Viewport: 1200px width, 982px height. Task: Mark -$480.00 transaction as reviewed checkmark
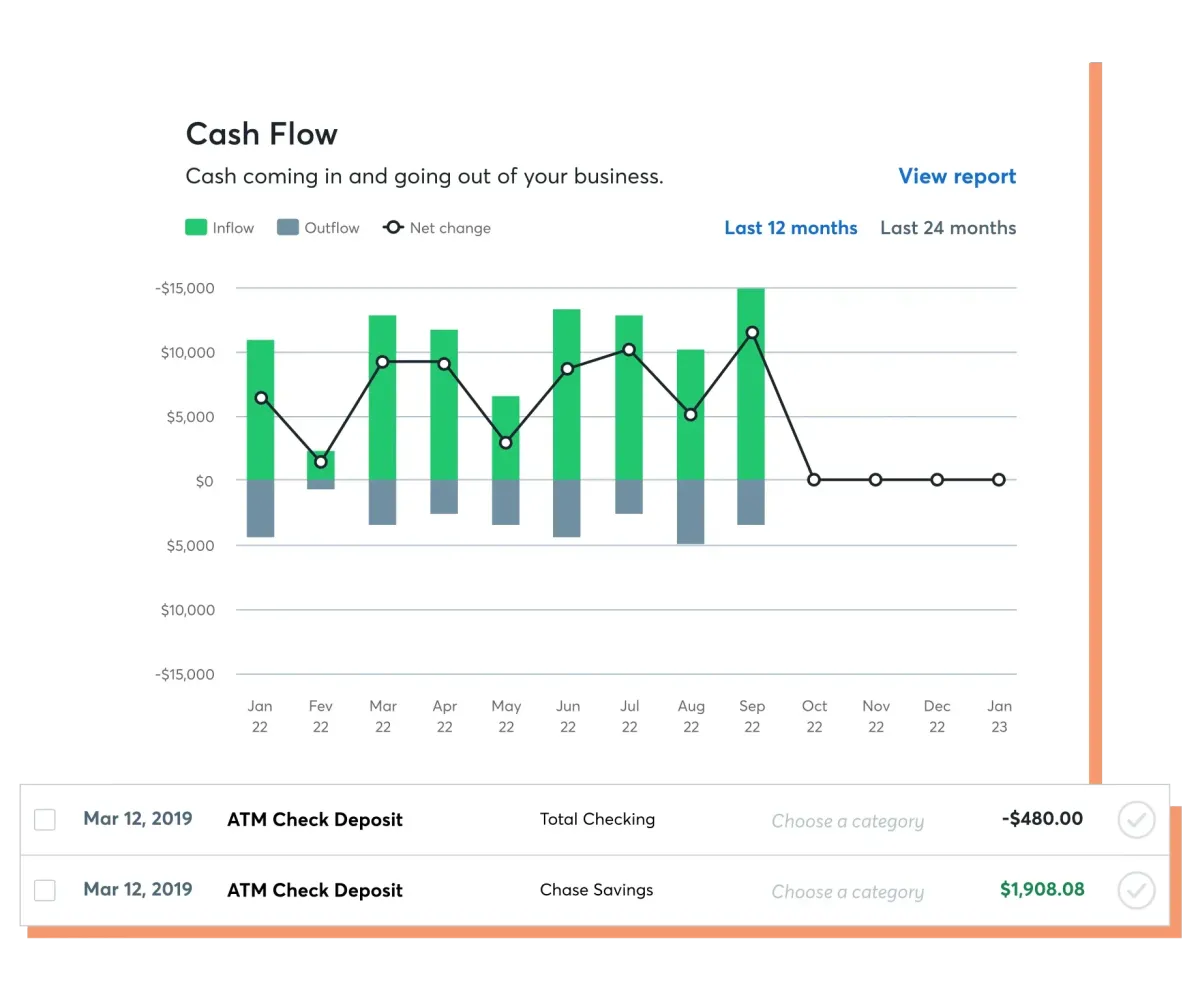click(x=1136, y=820)
